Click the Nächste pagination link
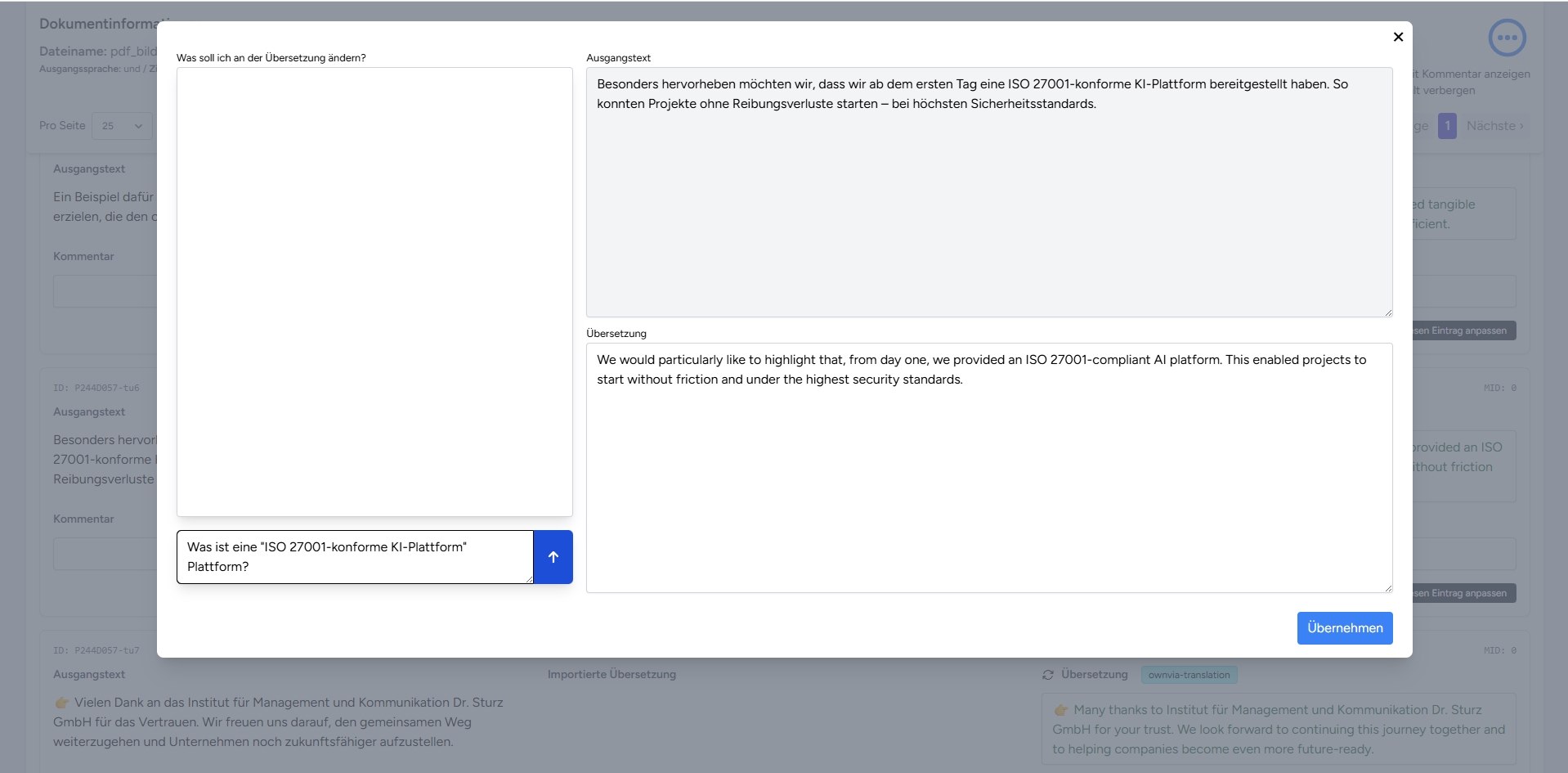The height and width of the screenshot is (773, 1568). (1494, 126)
